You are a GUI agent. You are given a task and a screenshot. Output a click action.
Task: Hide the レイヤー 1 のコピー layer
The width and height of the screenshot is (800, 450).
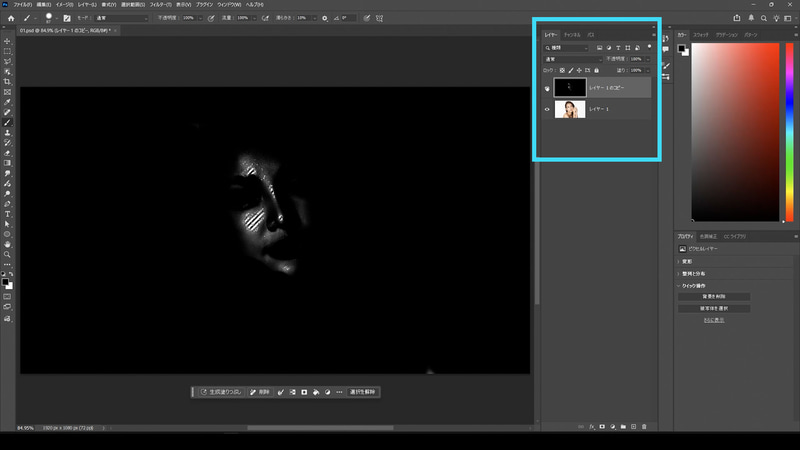click(546, 87)
